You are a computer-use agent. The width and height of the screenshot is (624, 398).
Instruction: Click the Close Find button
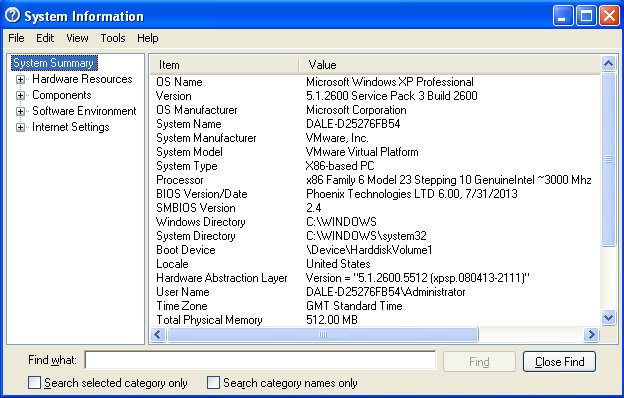click(x=559, y=361)
